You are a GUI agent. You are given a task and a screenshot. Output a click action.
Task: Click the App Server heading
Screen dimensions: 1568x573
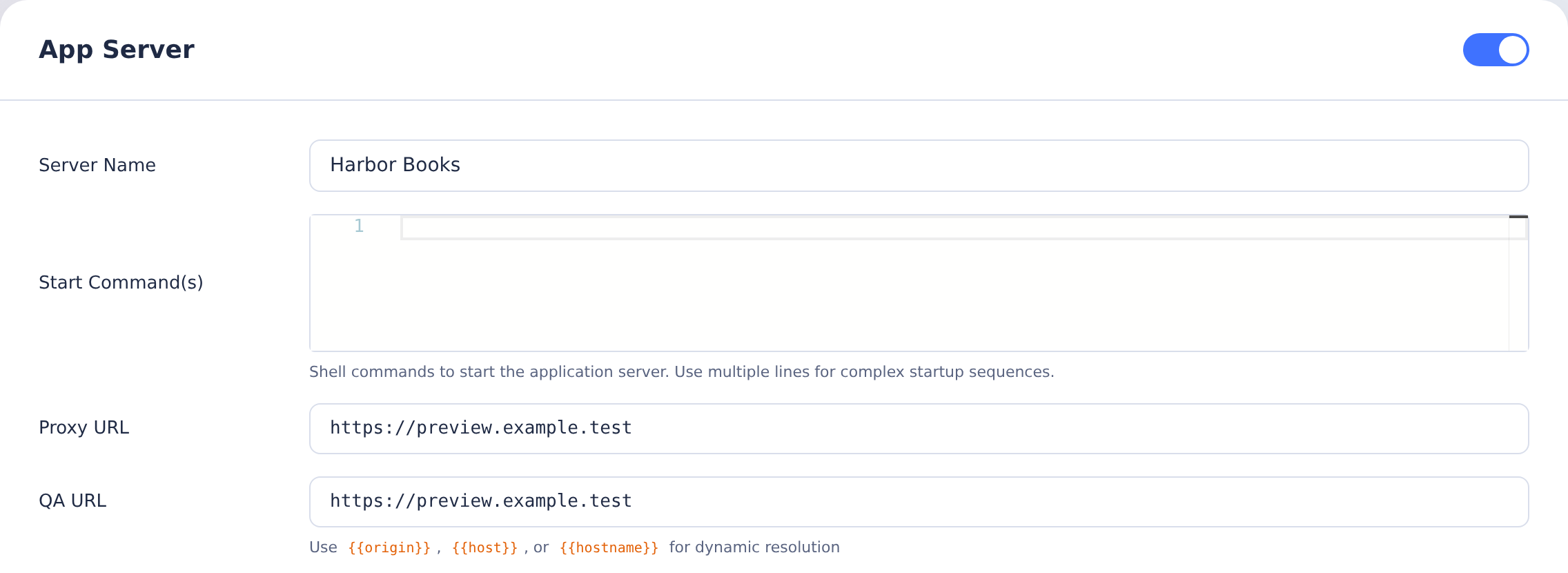117,50
